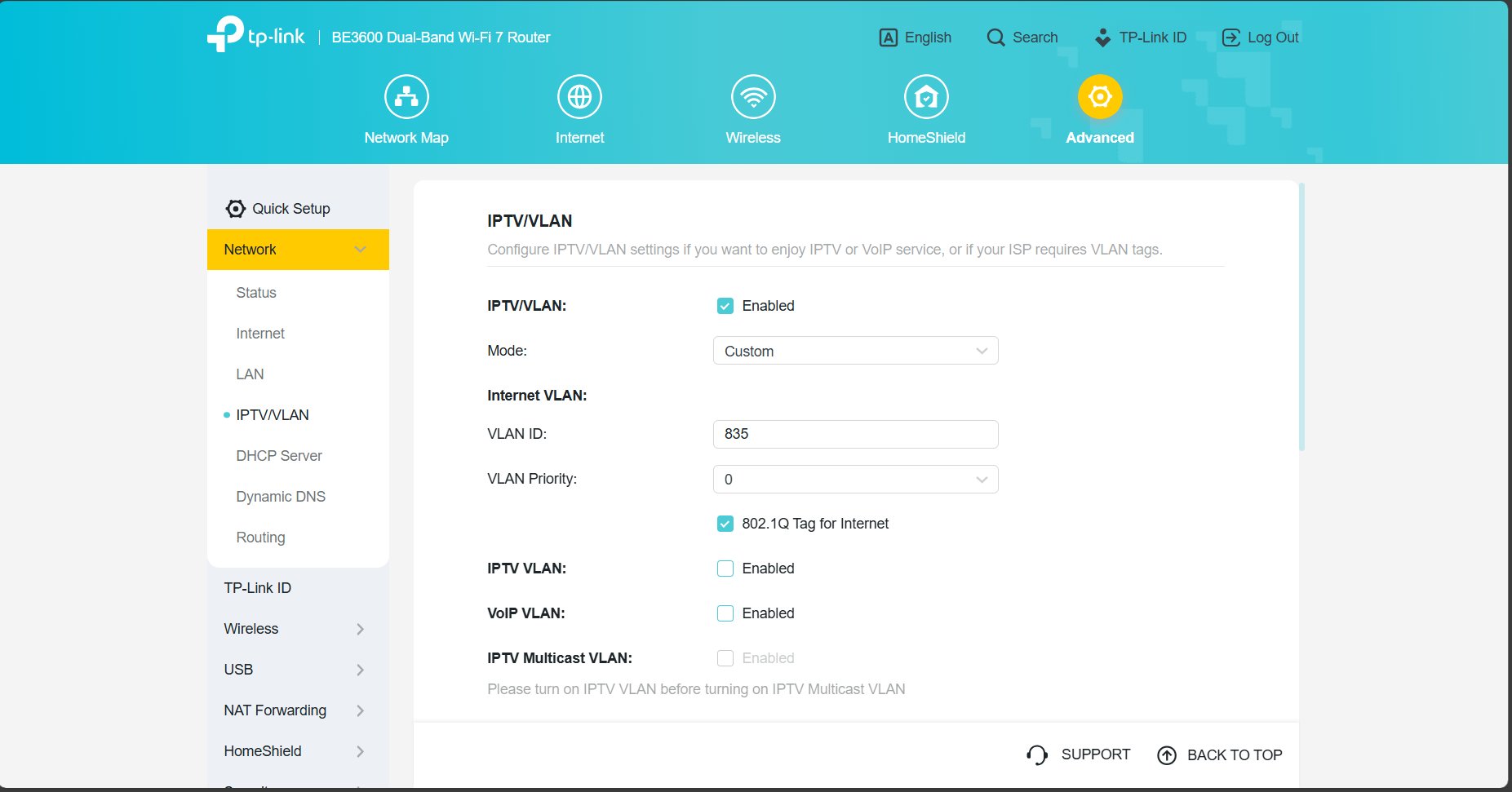The height and width of the screenshot is (792, 1512).
Task: Collapse the Network sidebar section
Action: (298, 250)
